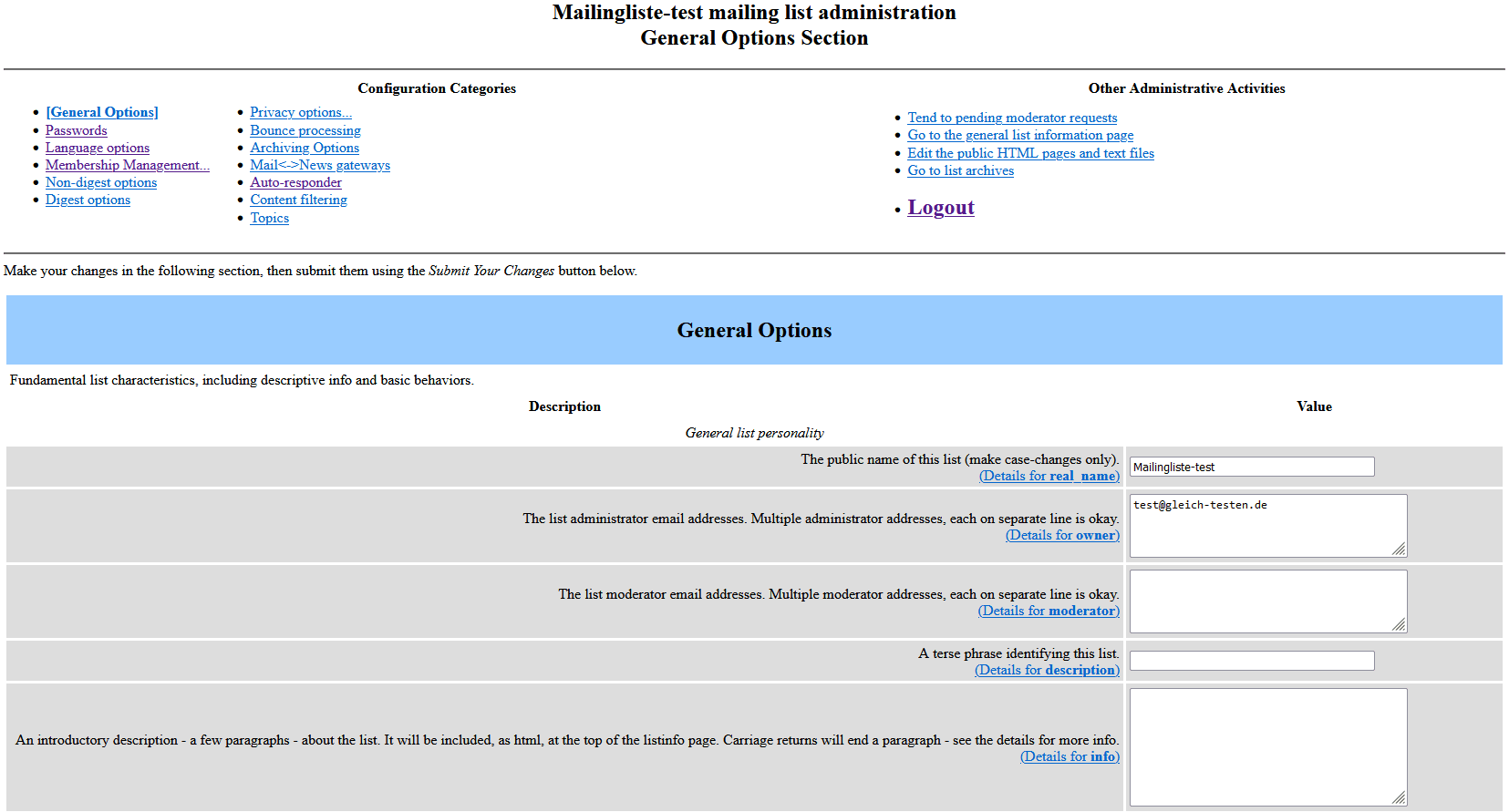Screen dimensions: 1509x812
Task: Click the terse description phrase field
Action: [x=1251, y=661]
